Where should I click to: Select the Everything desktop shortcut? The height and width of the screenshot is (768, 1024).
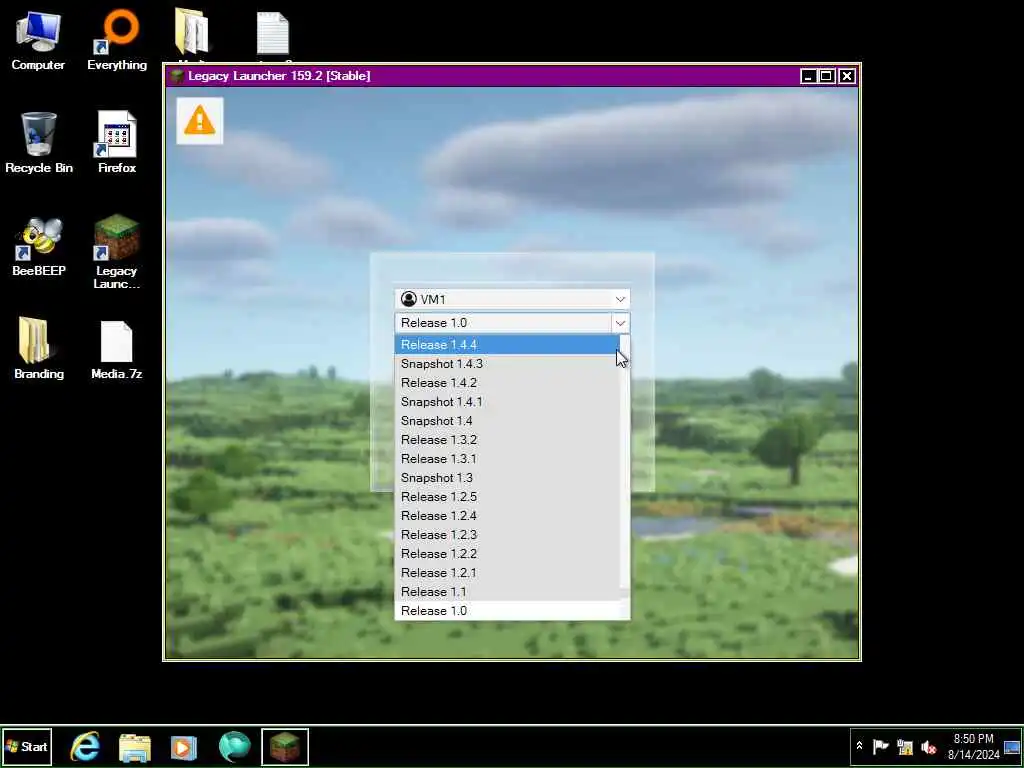pyautogui.click(x=117, y=39)
